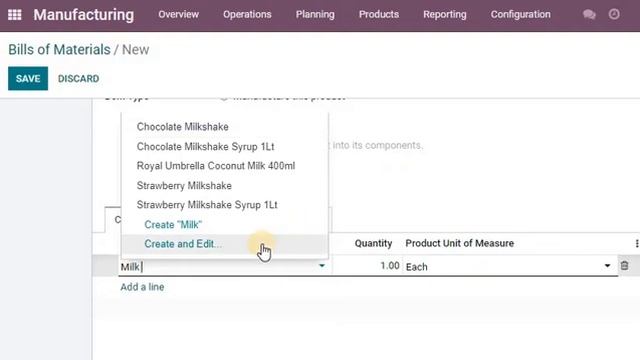Select Chocolate Milkshake from suggestions

coord(182,127)
